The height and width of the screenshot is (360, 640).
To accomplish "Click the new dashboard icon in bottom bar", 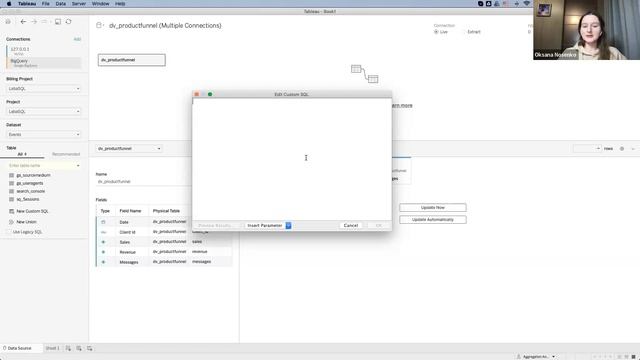I will coord(79,348).
